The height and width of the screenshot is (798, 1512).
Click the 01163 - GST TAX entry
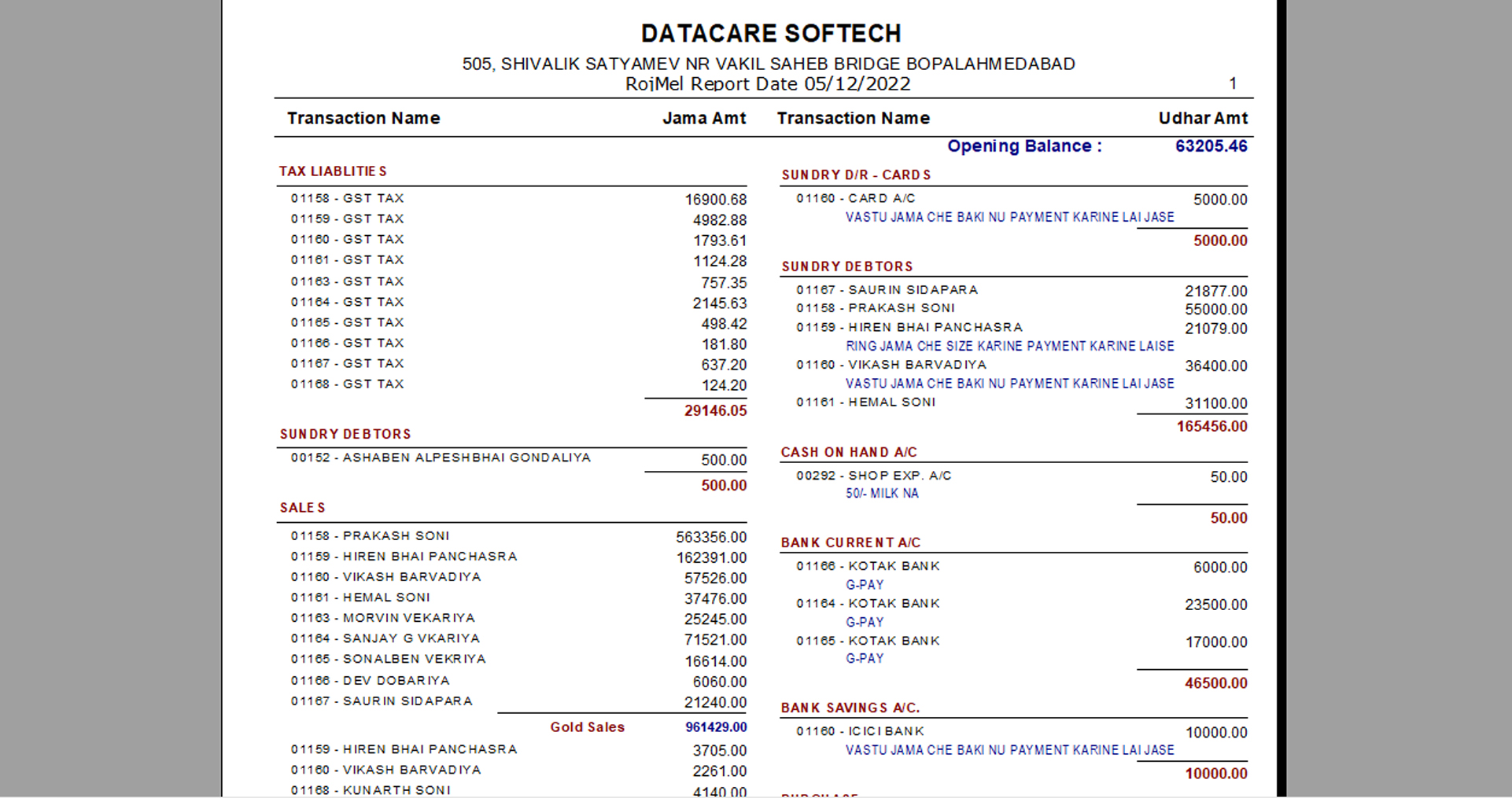click(347, 281)
